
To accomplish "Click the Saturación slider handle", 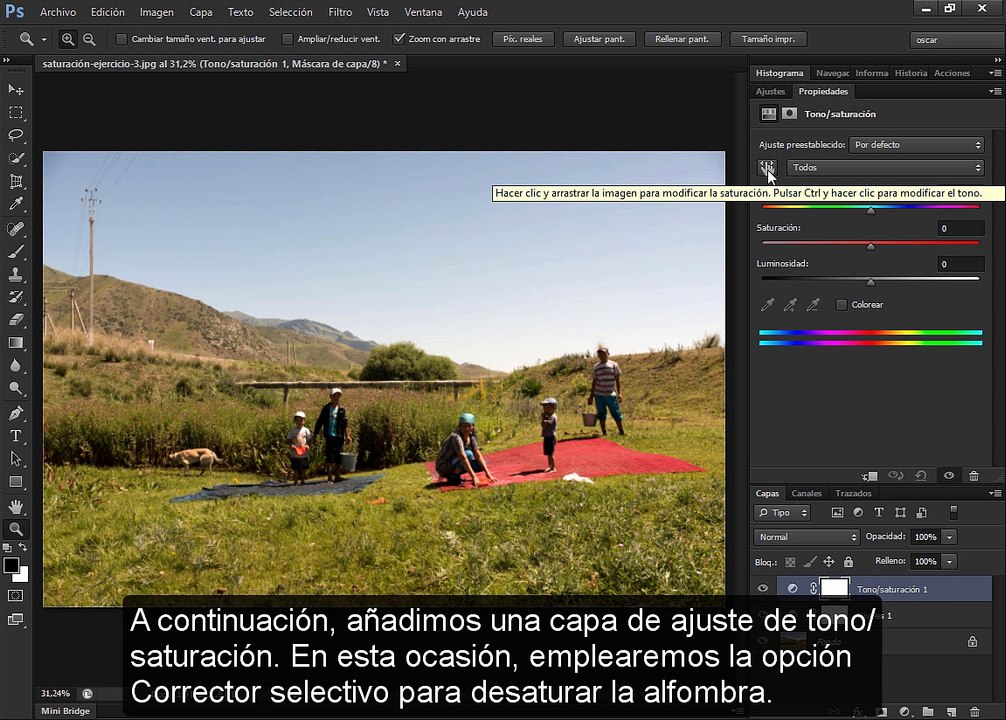I will 871,246.
